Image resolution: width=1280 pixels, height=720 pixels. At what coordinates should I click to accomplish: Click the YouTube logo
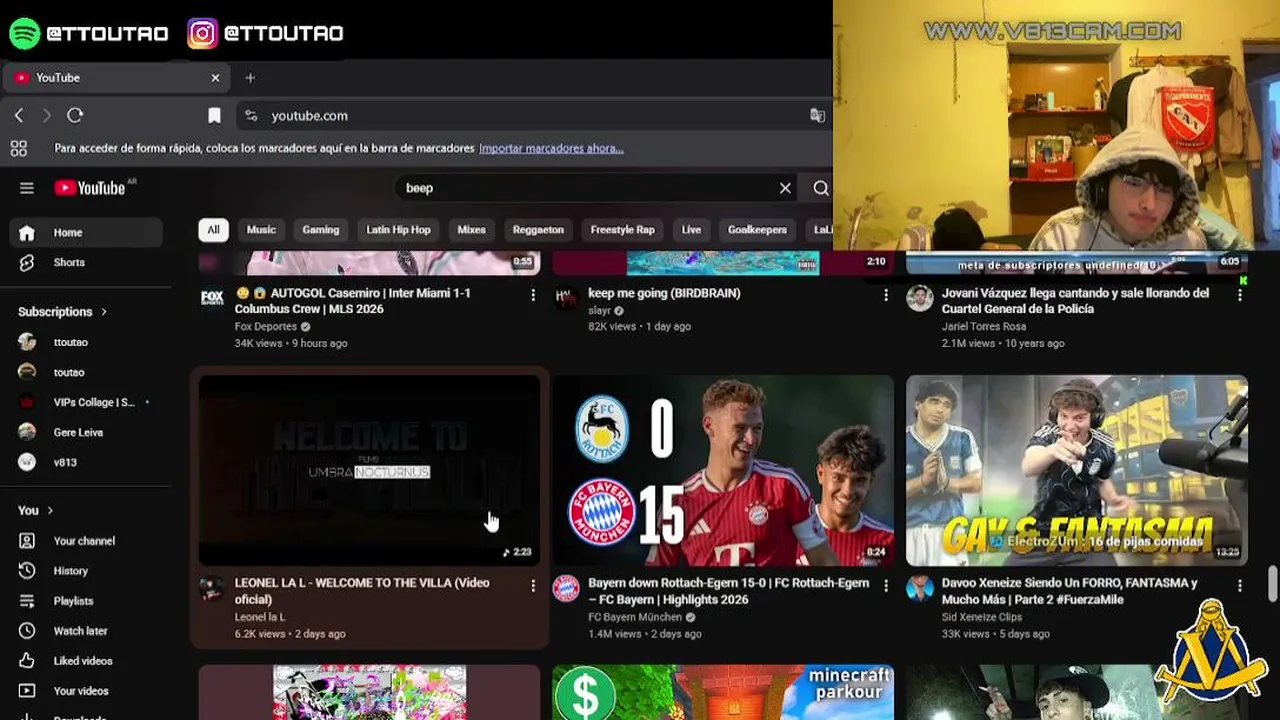point(89,188)
